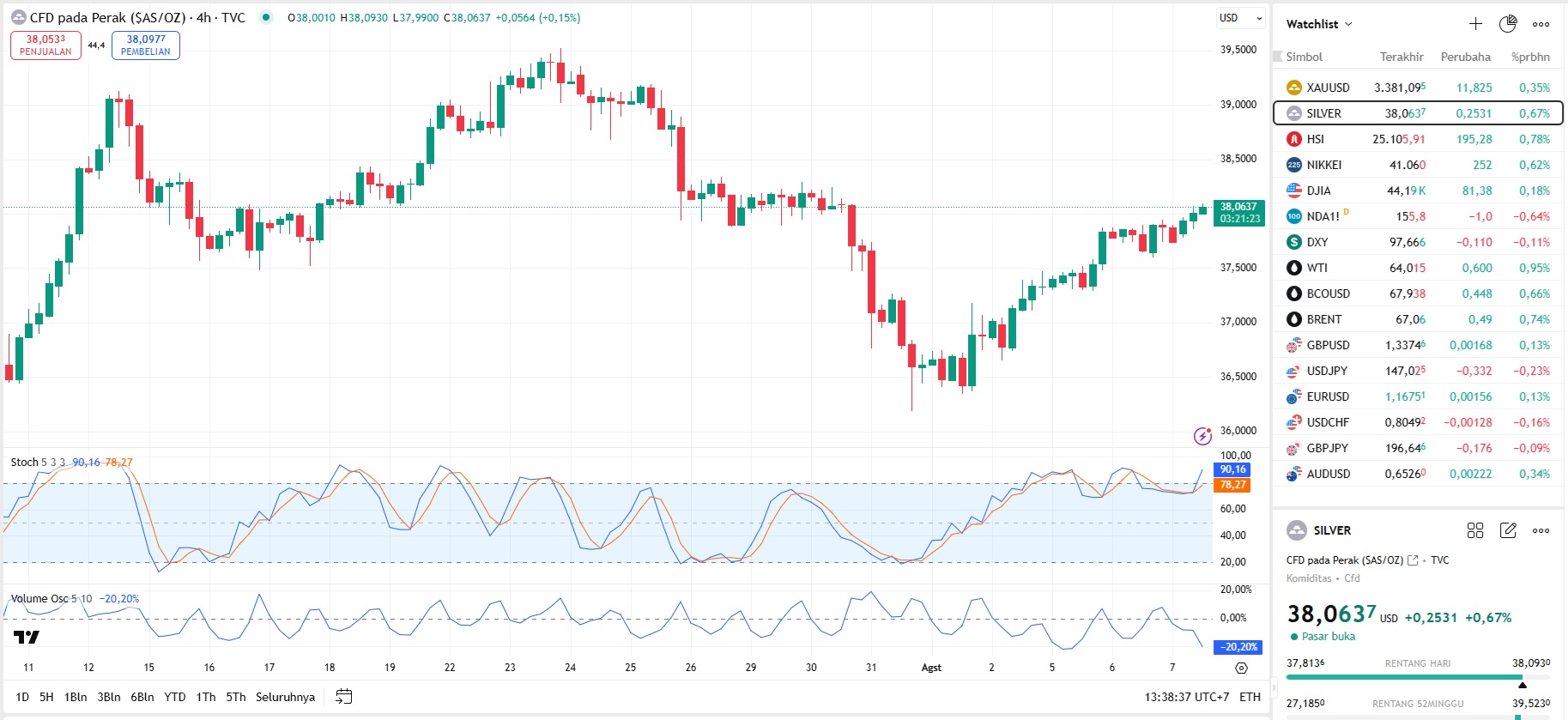Image resolution: width=1568 pixels, height=720 pixels.
Task: Expand the Watchlist name dropdown
Action: [1319, 24]
